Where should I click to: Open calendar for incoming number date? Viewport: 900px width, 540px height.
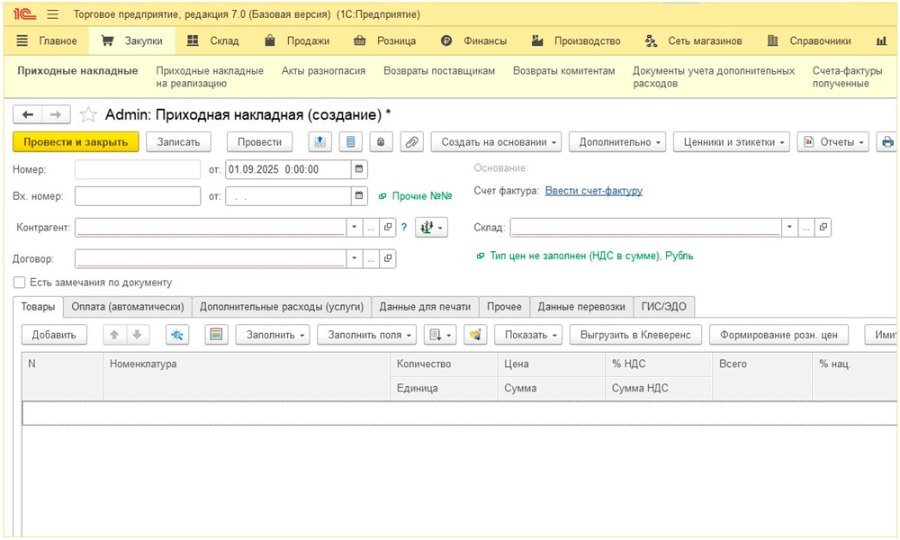point(359,196)
